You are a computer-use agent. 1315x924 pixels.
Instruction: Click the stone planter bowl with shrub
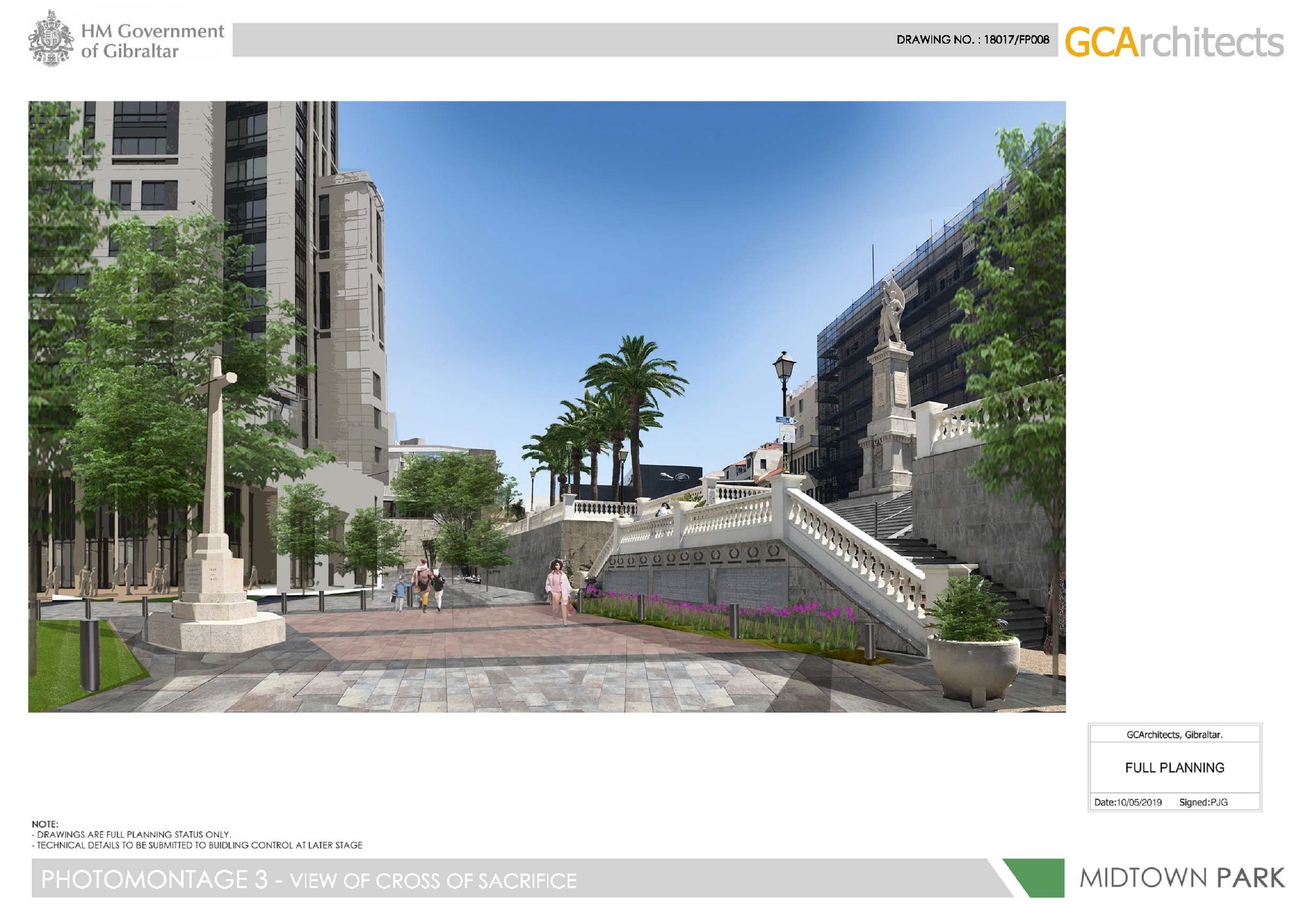[x=973, y=663]
